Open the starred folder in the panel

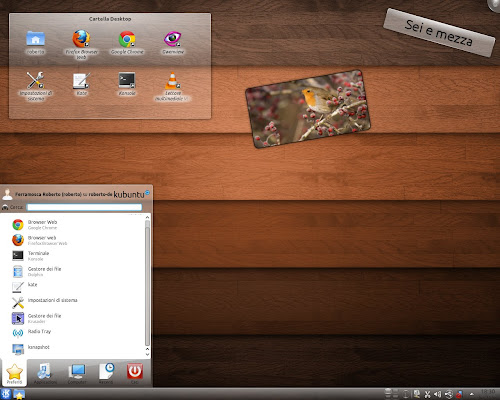(19, 394)
